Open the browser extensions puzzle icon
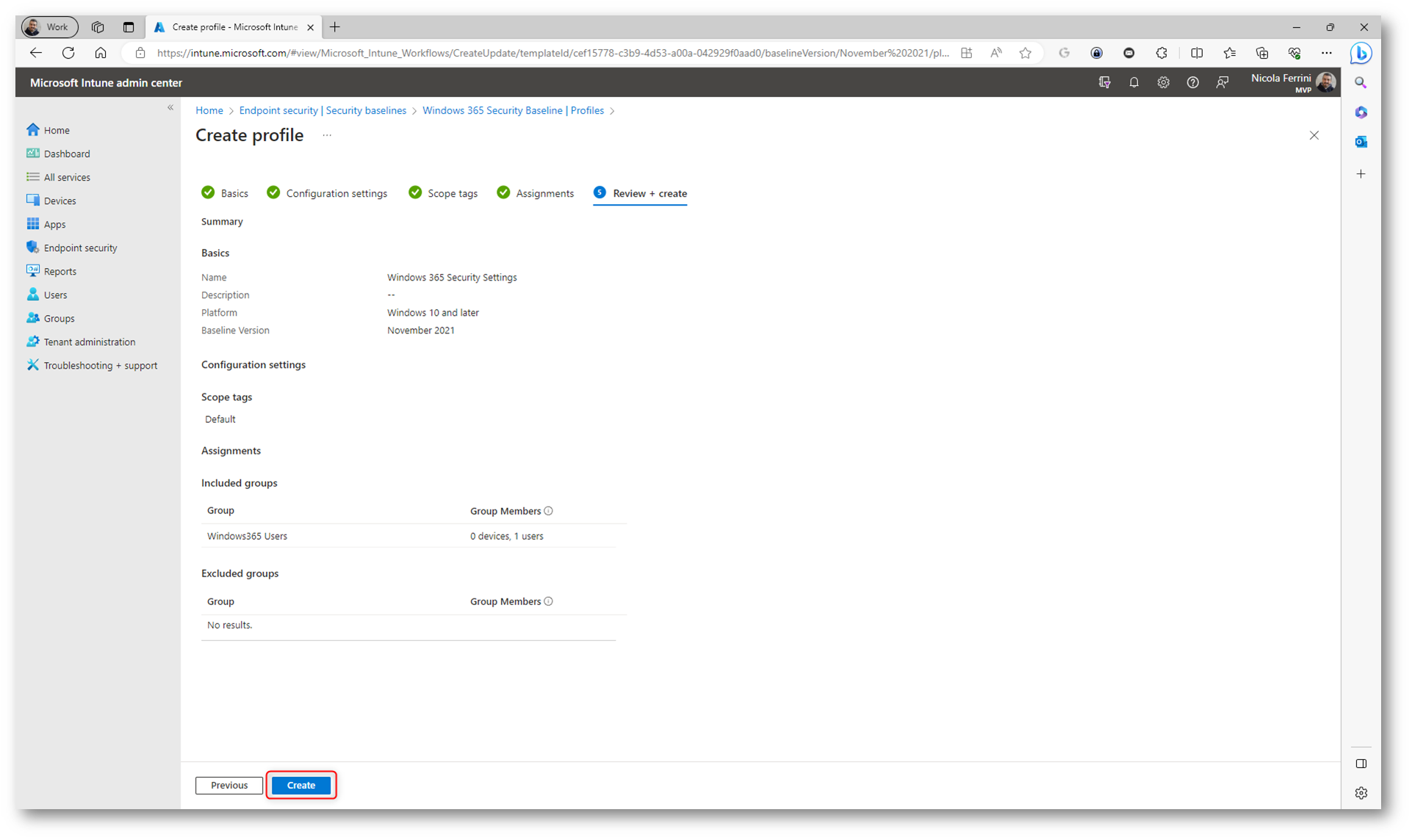The width and height of the screenshot is (1412, 840). click(1161, 53)
